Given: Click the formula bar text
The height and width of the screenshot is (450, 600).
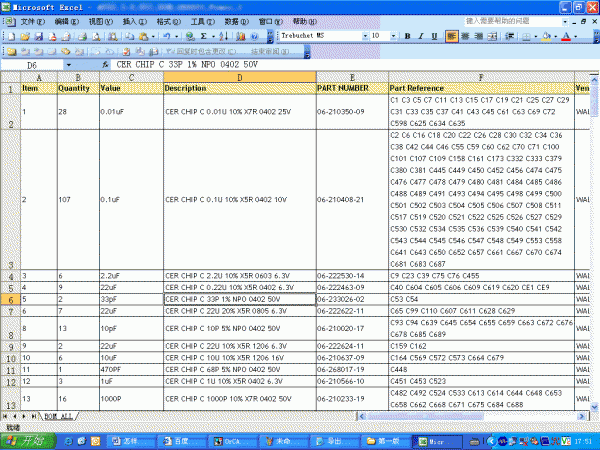Looking at the screenshot, I should (x=187, y=65).
